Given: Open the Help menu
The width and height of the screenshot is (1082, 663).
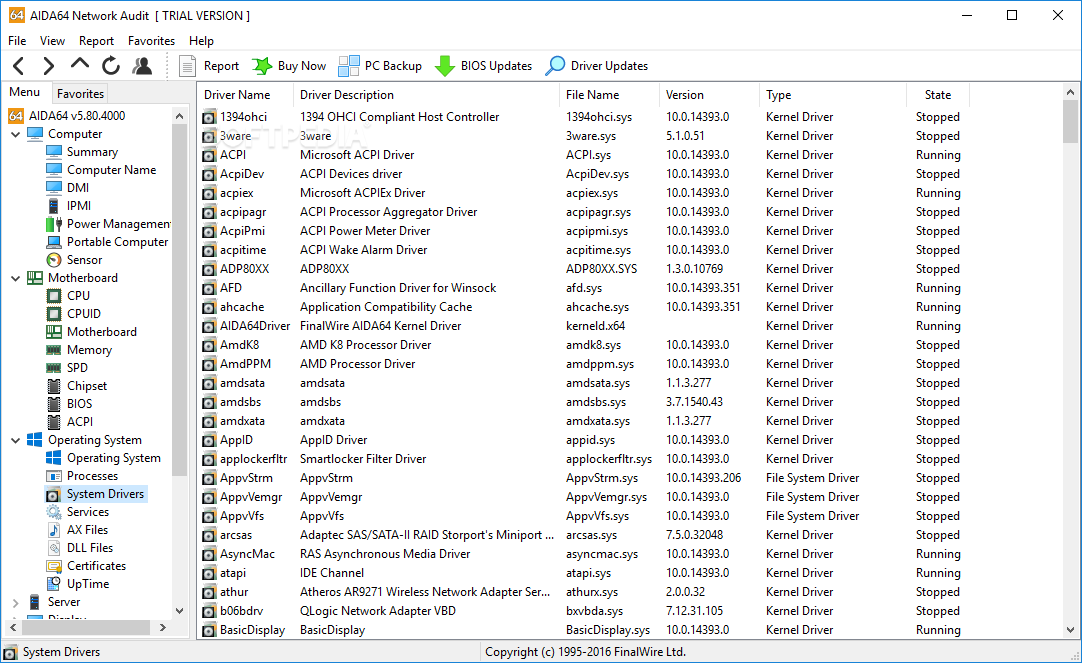Looking at the screenshot, I should 201,41.
